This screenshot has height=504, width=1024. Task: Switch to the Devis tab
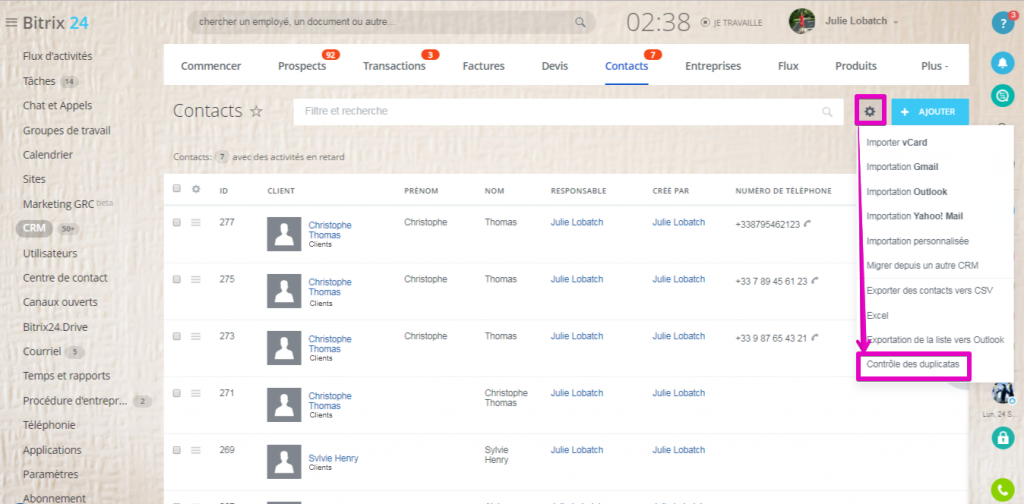(555, 66)
